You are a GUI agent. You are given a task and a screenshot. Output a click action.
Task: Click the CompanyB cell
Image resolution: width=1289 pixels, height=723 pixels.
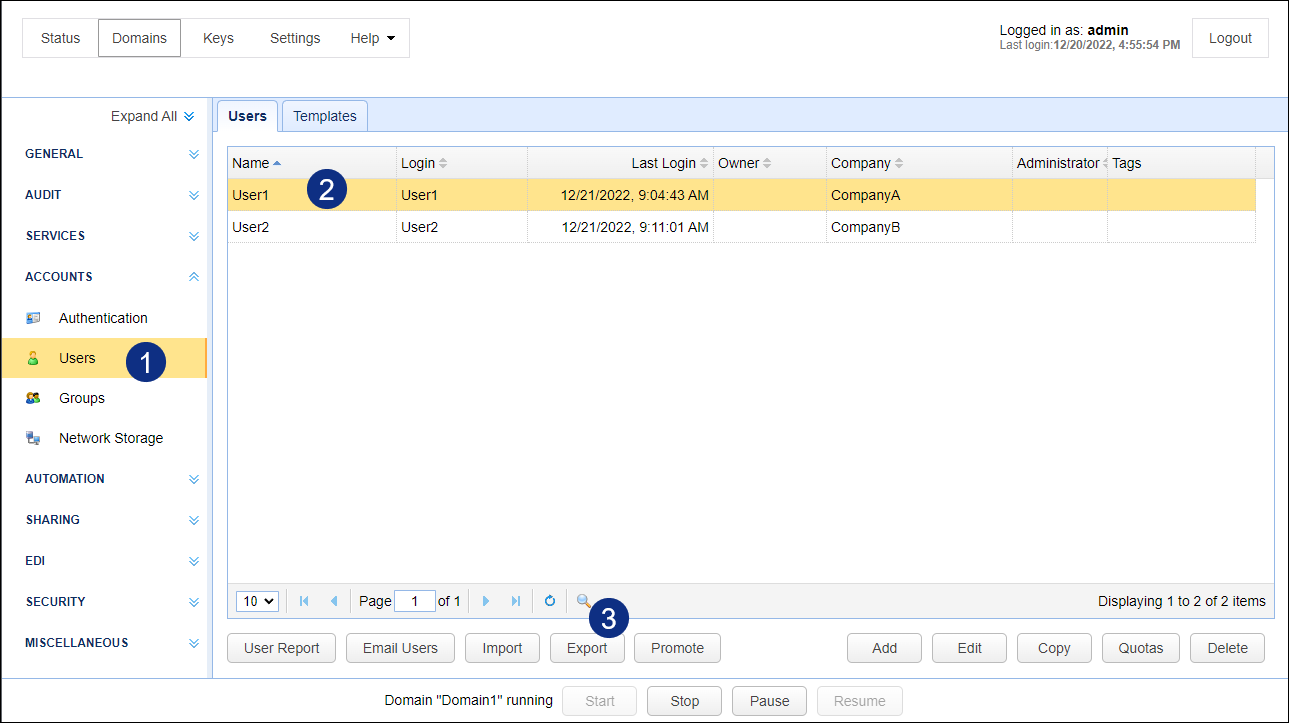(919, 227)
